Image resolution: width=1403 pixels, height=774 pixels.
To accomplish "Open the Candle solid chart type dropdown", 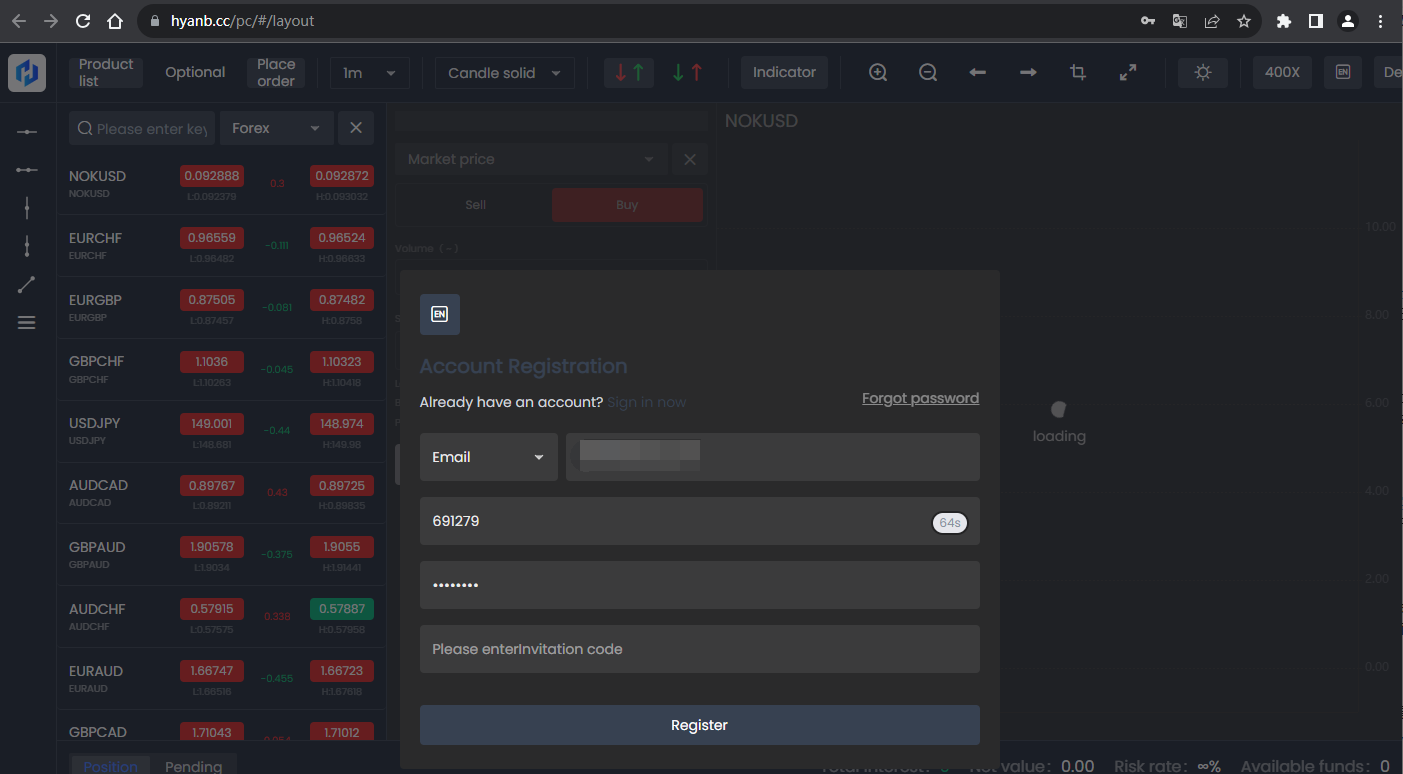I will 505,72.
